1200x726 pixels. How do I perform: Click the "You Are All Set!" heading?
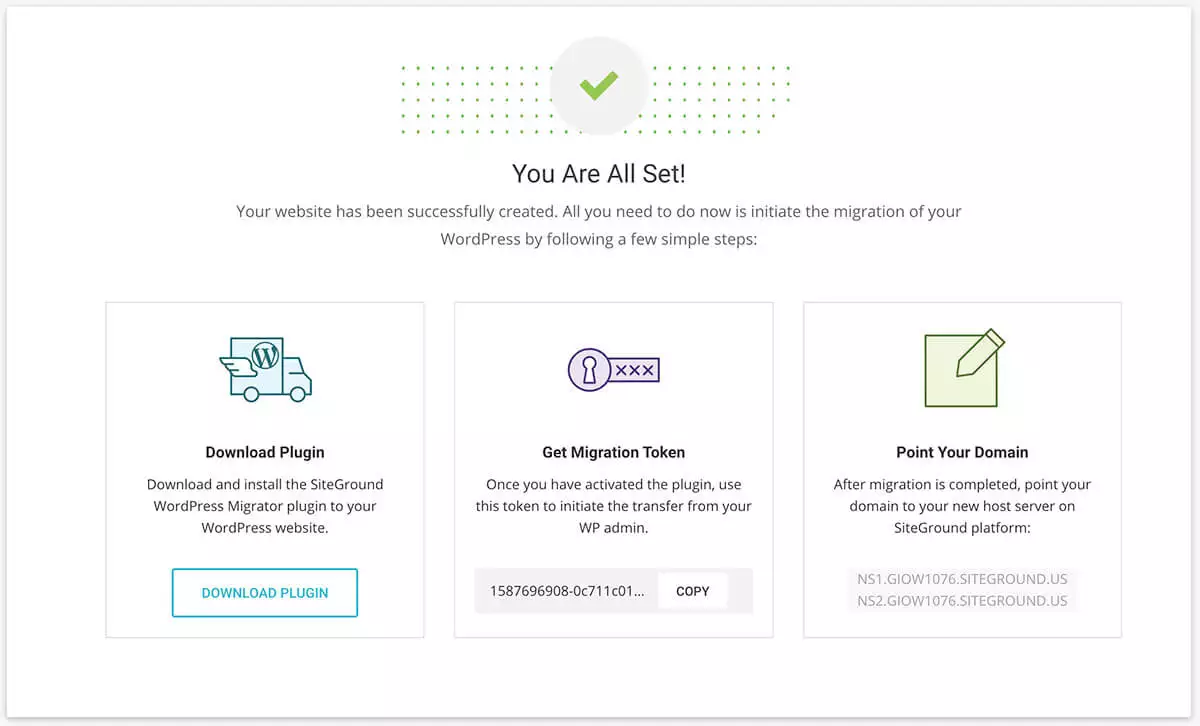[599, 173]
